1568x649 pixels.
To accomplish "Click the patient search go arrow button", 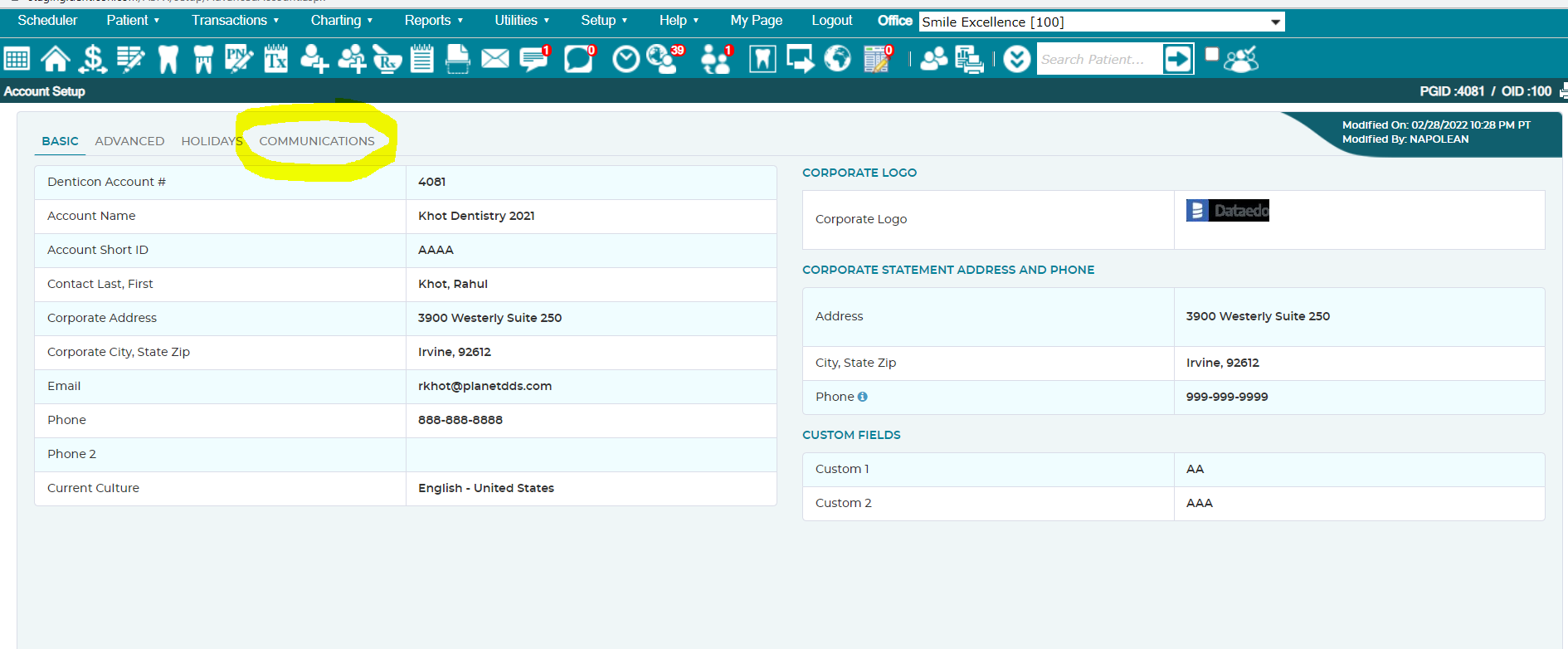I will tap(1177, 59).
